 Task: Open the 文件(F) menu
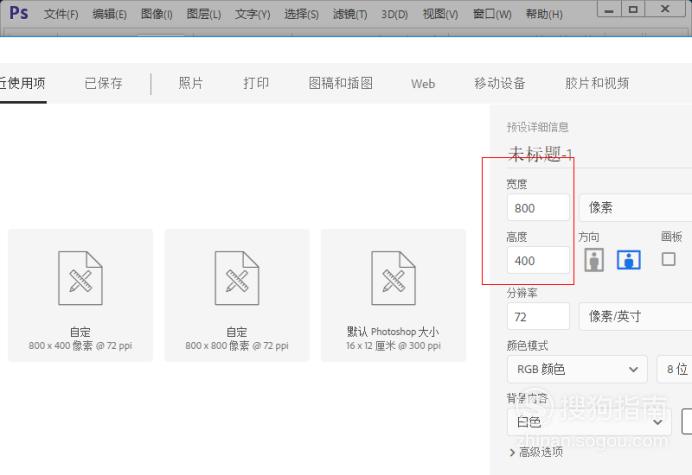(x=61, y=14)
